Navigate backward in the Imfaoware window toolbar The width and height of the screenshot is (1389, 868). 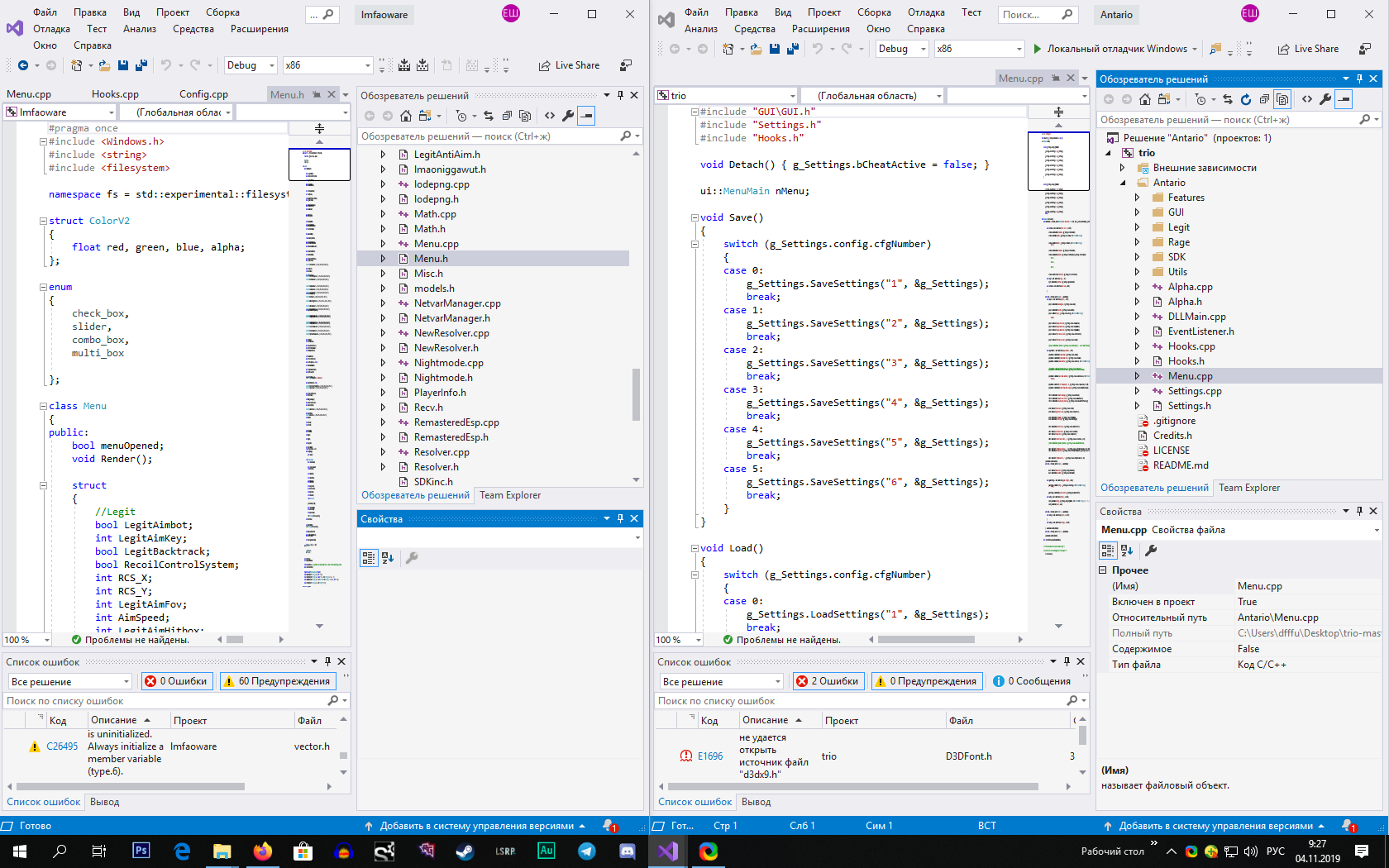point(23,65)
